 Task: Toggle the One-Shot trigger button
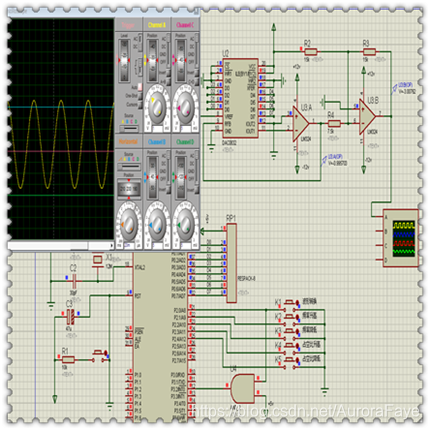click(x=140, y=96)
